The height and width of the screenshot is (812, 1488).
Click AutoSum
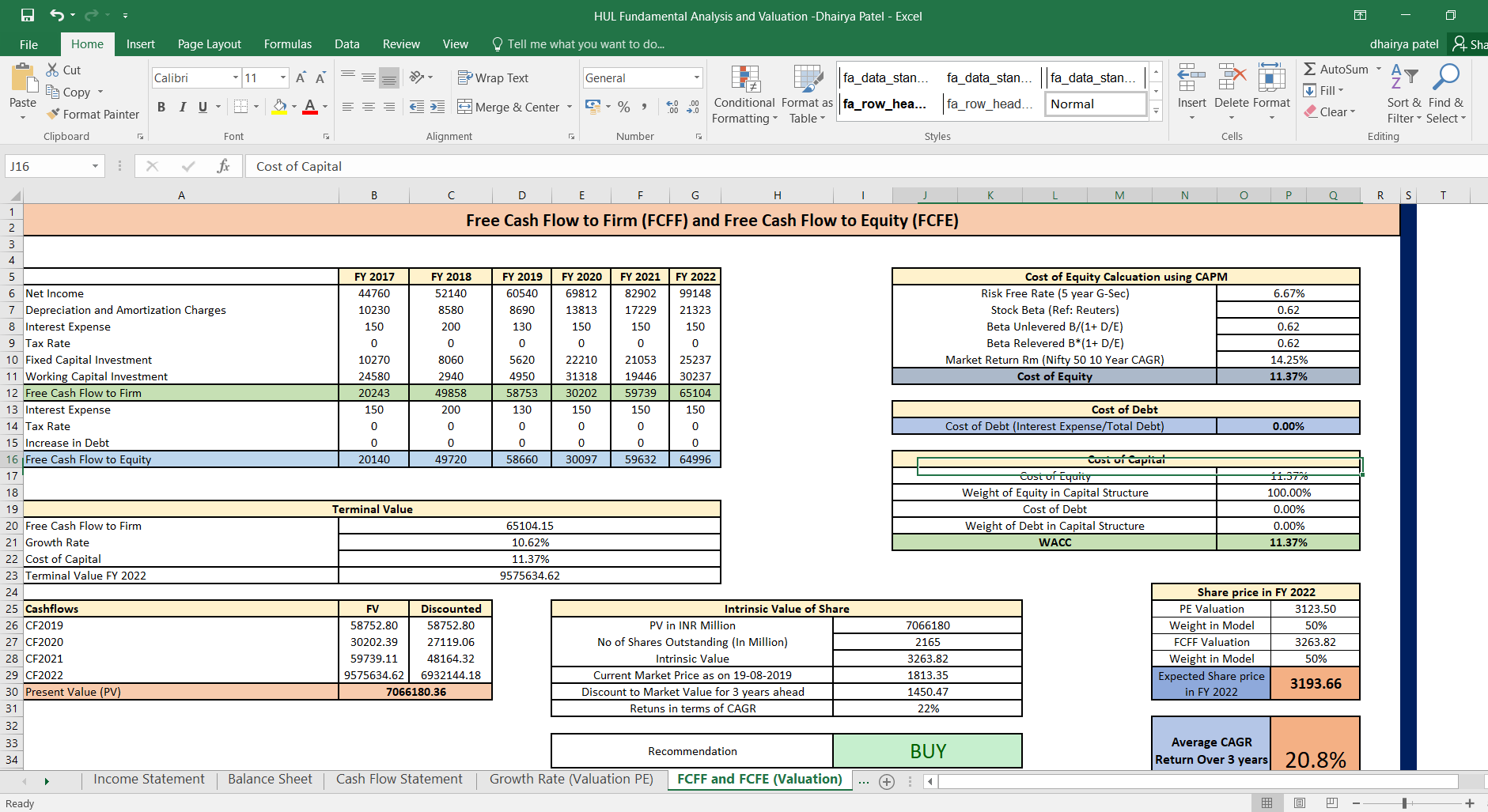[1336, 70]
